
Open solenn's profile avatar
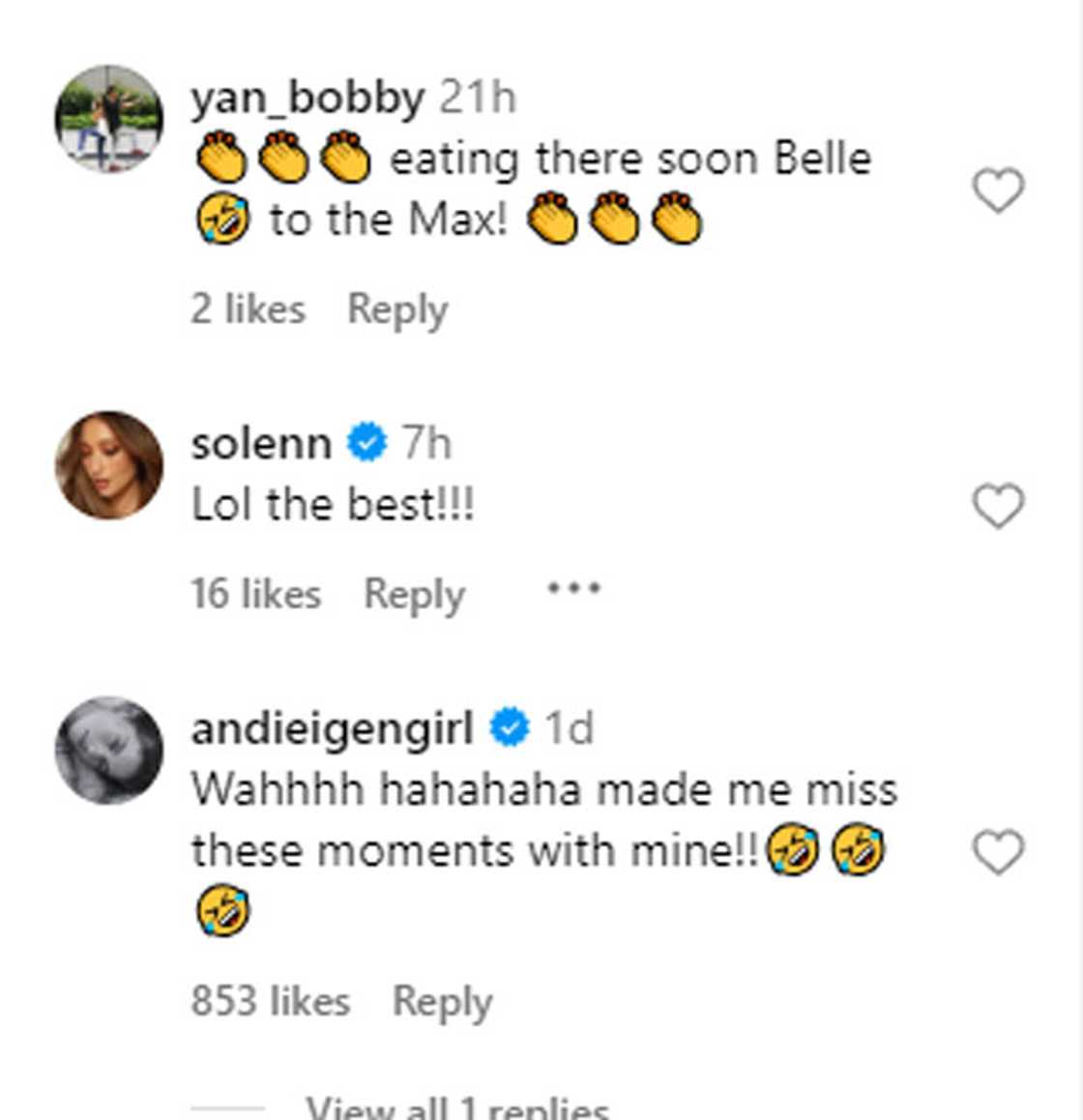point(108,465)
